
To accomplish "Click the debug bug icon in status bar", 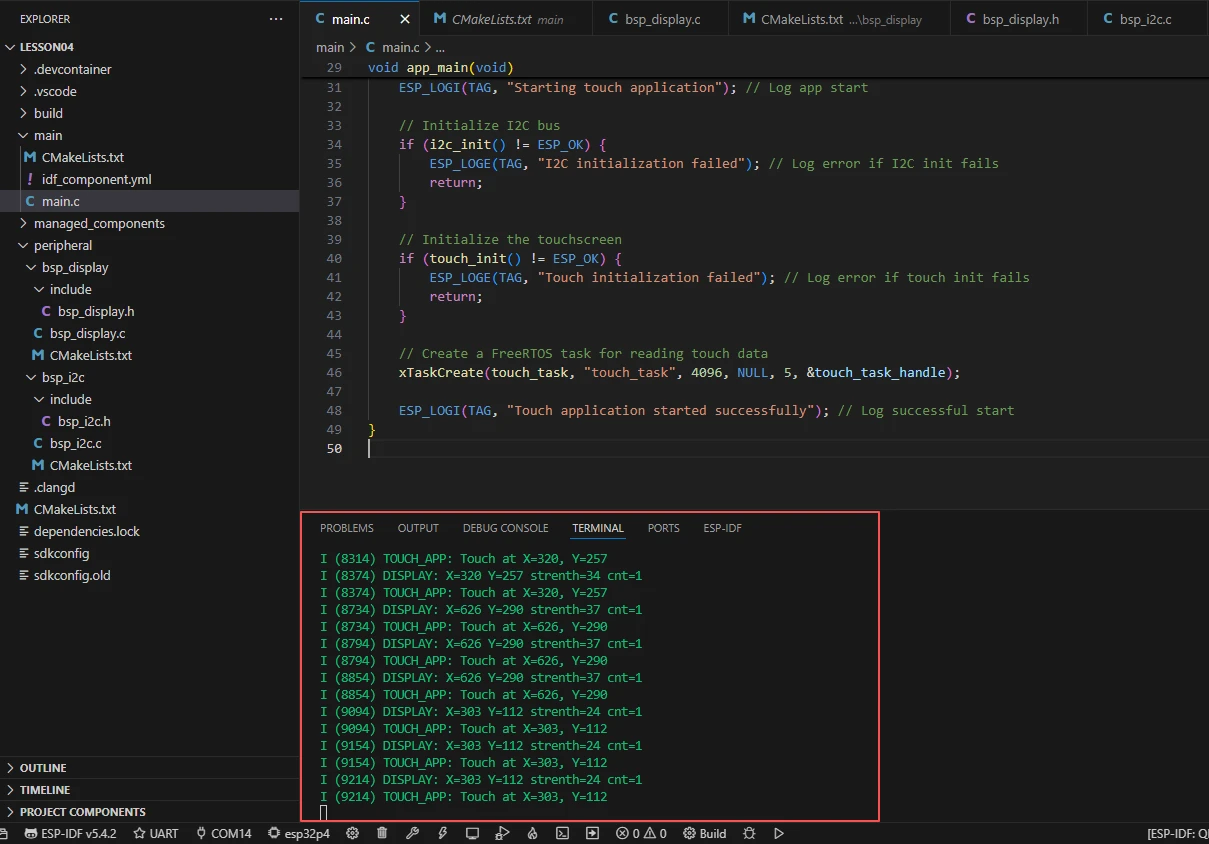I will click(749, 833).
